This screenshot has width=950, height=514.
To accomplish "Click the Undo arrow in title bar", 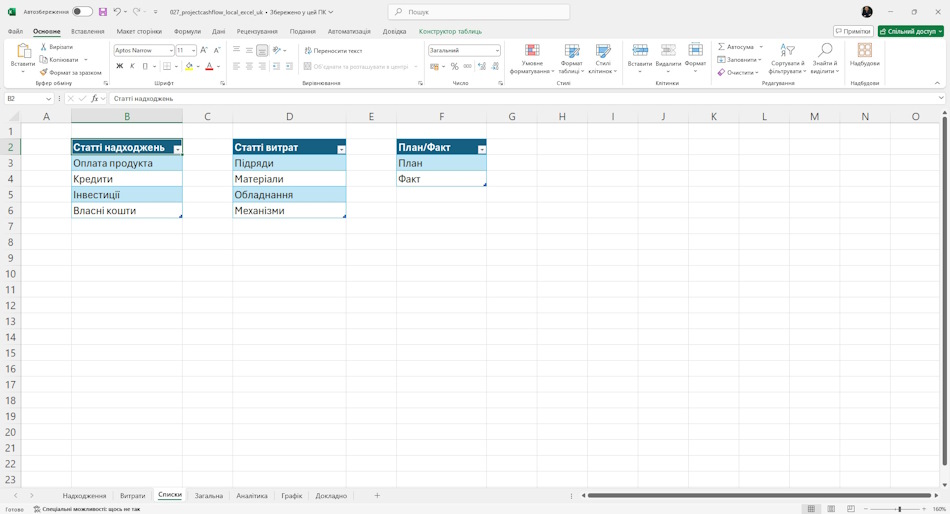I will pyautogui.click(x=117, y=12).
